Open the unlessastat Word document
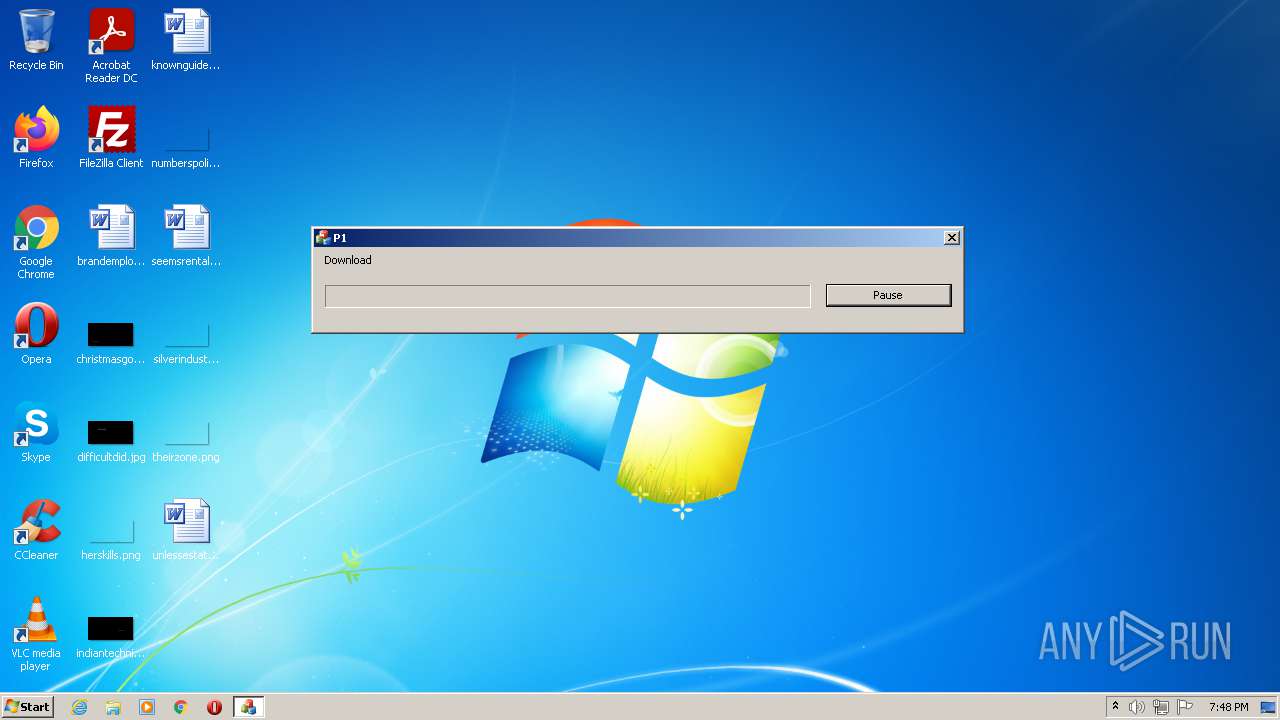This screenshot has height=720, width=1280. 186,530
